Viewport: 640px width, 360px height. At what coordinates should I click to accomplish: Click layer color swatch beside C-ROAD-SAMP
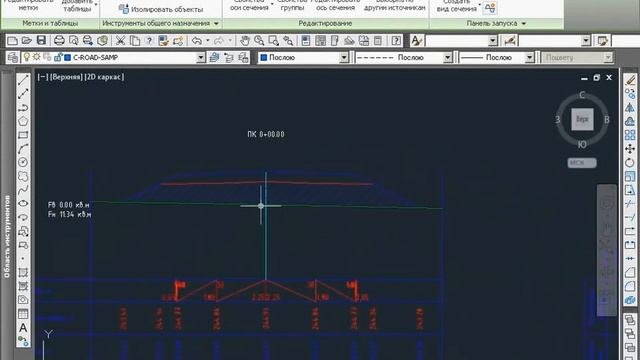[68, 58]
